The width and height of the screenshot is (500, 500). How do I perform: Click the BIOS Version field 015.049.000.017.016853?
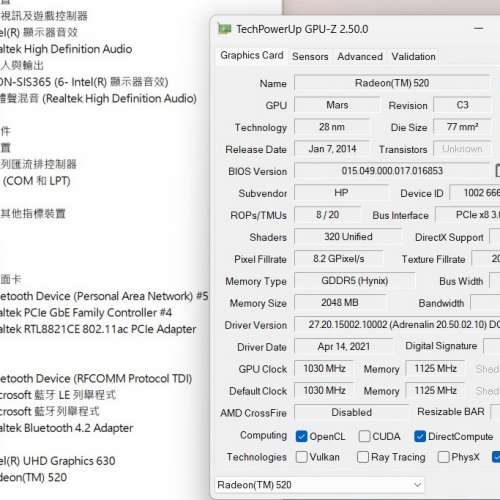click(x=392, y=171)
